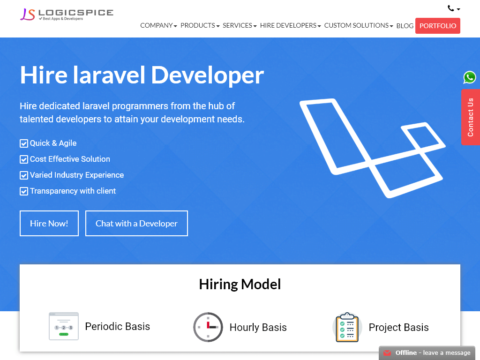Image resolution: width=480 pixels, height=360 pixels.
Task: Open the Contact Us side tab
Action: click(x=470, y=117)
